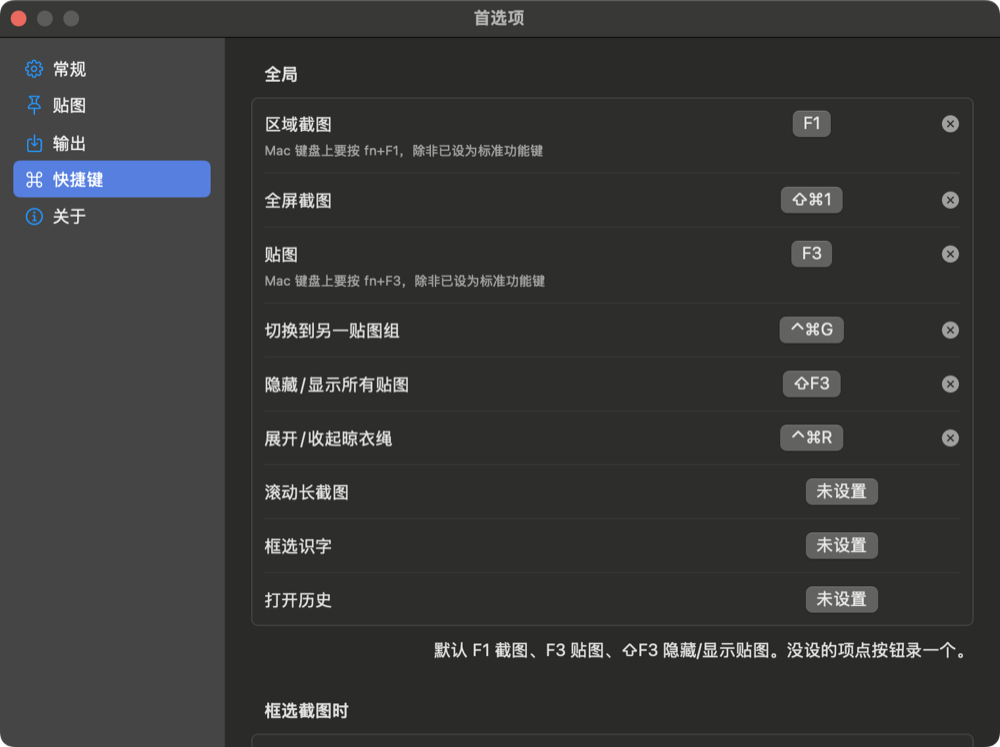Viewport: 1000px width, 747px height.
Task: Click the export icon next to 输出
Action: 34,143
